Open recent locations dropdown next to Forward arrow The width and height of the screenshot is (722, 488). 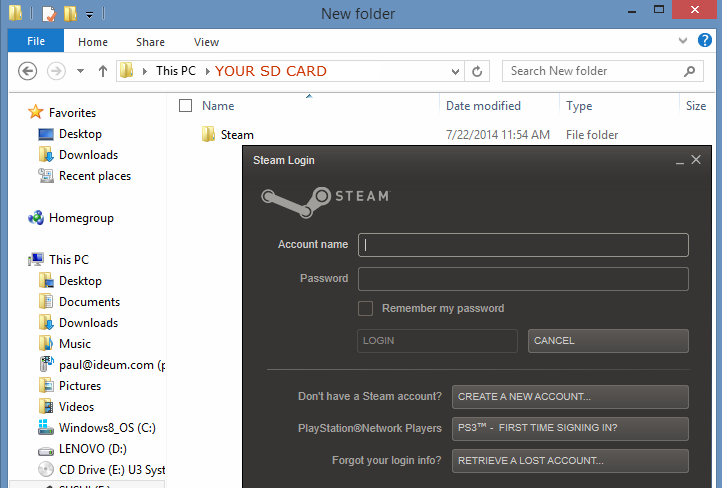(81, 71)
